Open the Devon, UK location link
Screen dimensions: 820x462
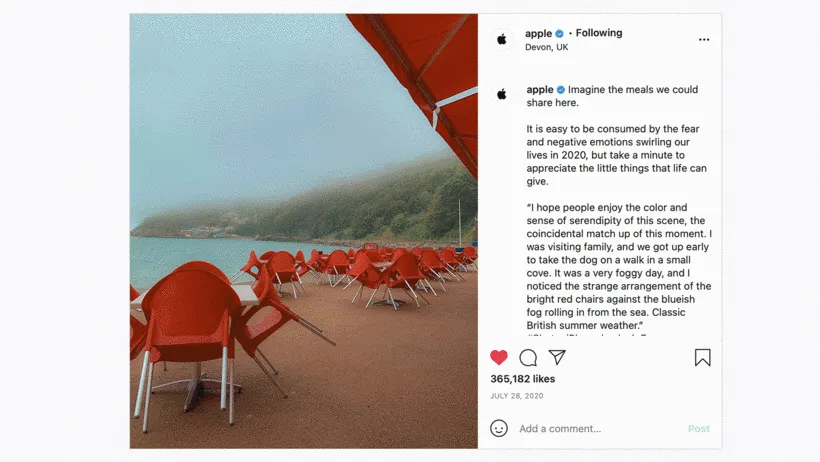[x=546, y=47]
